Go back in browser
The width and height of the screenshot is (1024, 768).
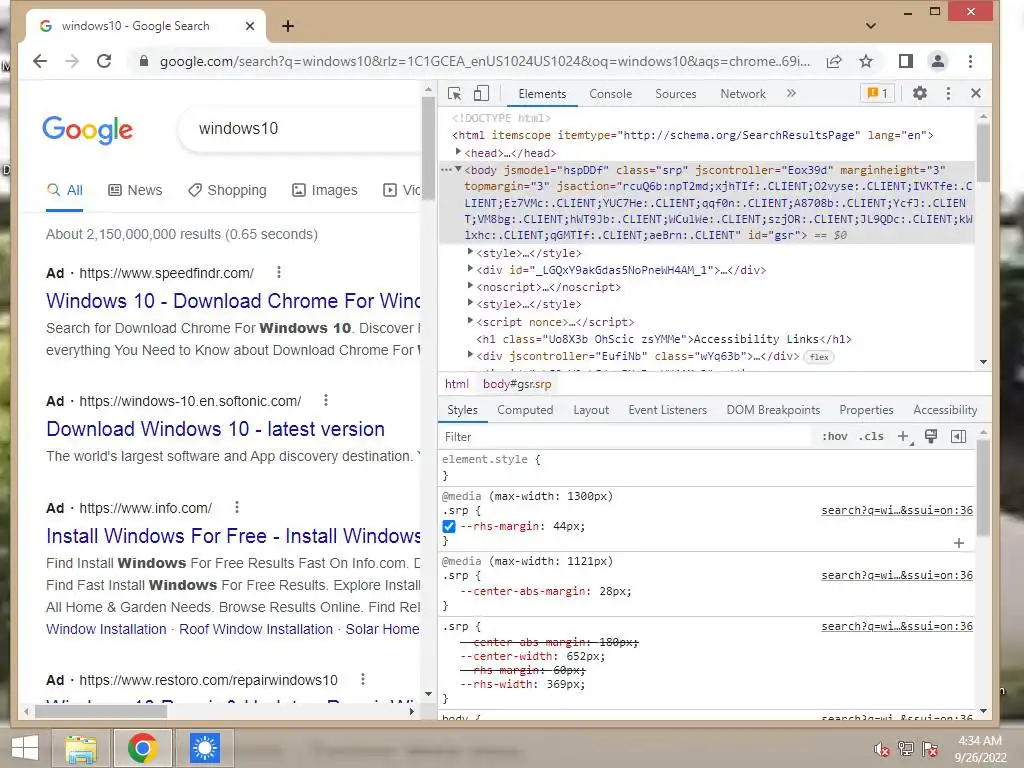(x=40, y=61)
